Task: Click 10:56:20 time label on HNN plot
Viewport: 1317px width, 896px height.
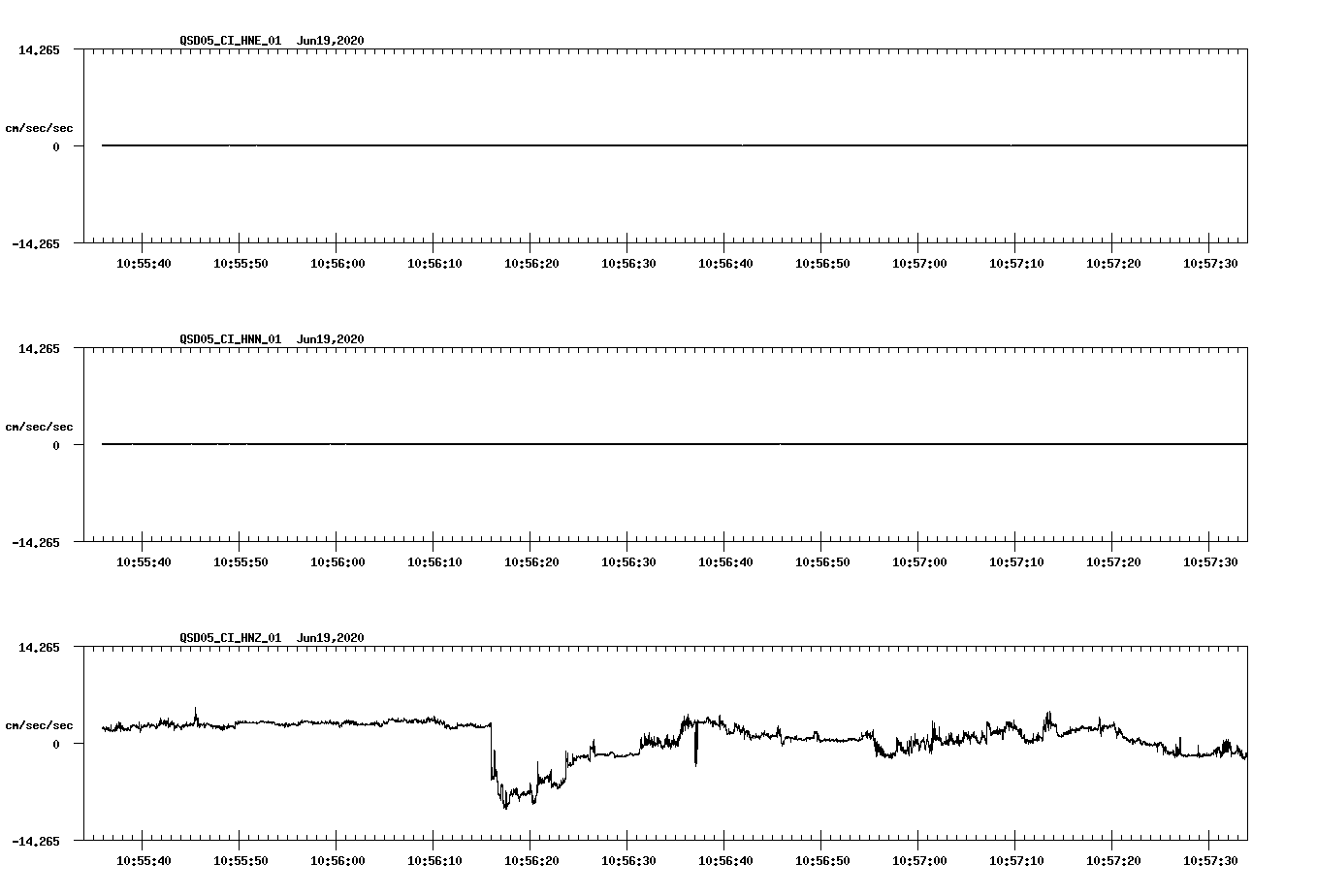Action: [531, 561]
